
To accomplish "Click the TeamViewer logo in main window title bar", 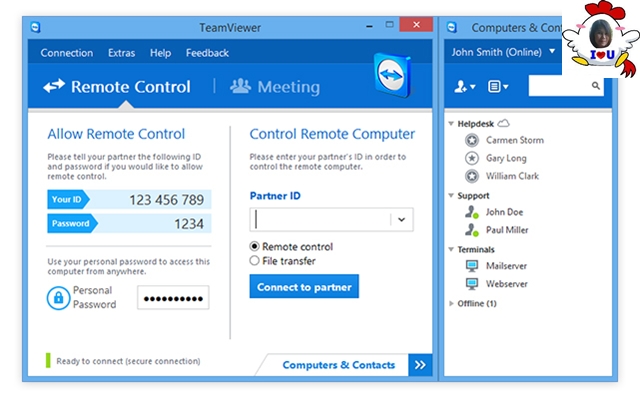I will pos(36,27).
